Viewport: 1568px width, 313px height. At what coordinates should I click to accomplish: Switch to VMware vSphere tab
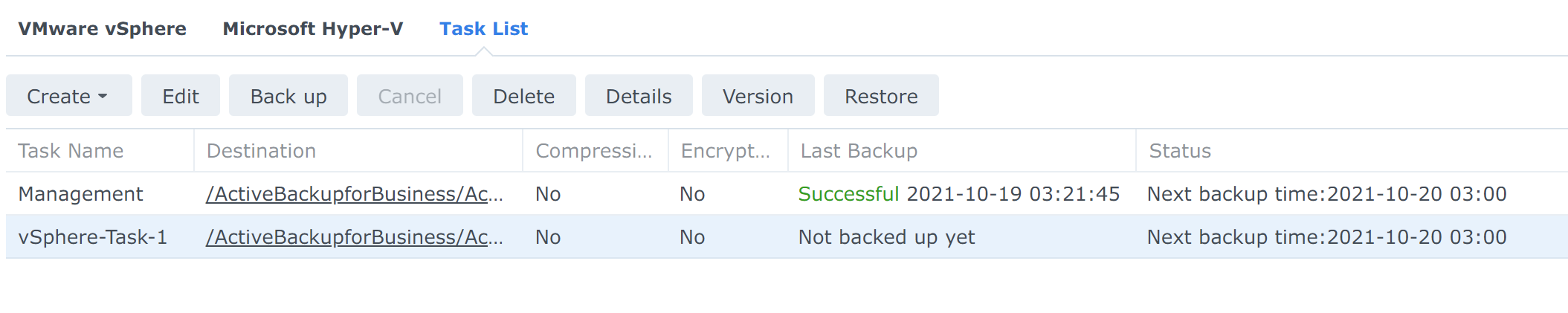point(103,29)
